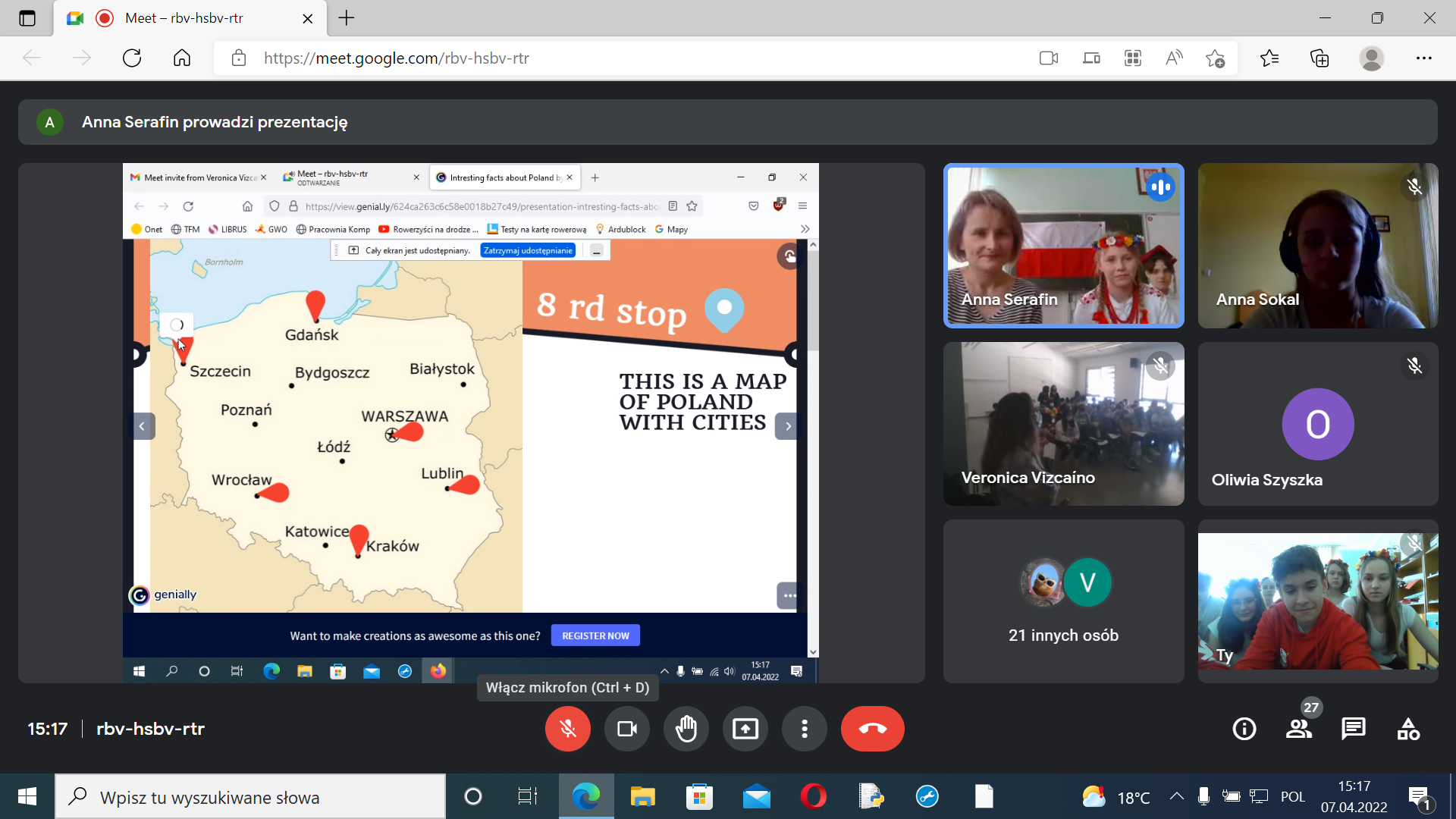The image size is (1456, 819).
Task: Click the 21 innych osób tile
Action: 1063,601
